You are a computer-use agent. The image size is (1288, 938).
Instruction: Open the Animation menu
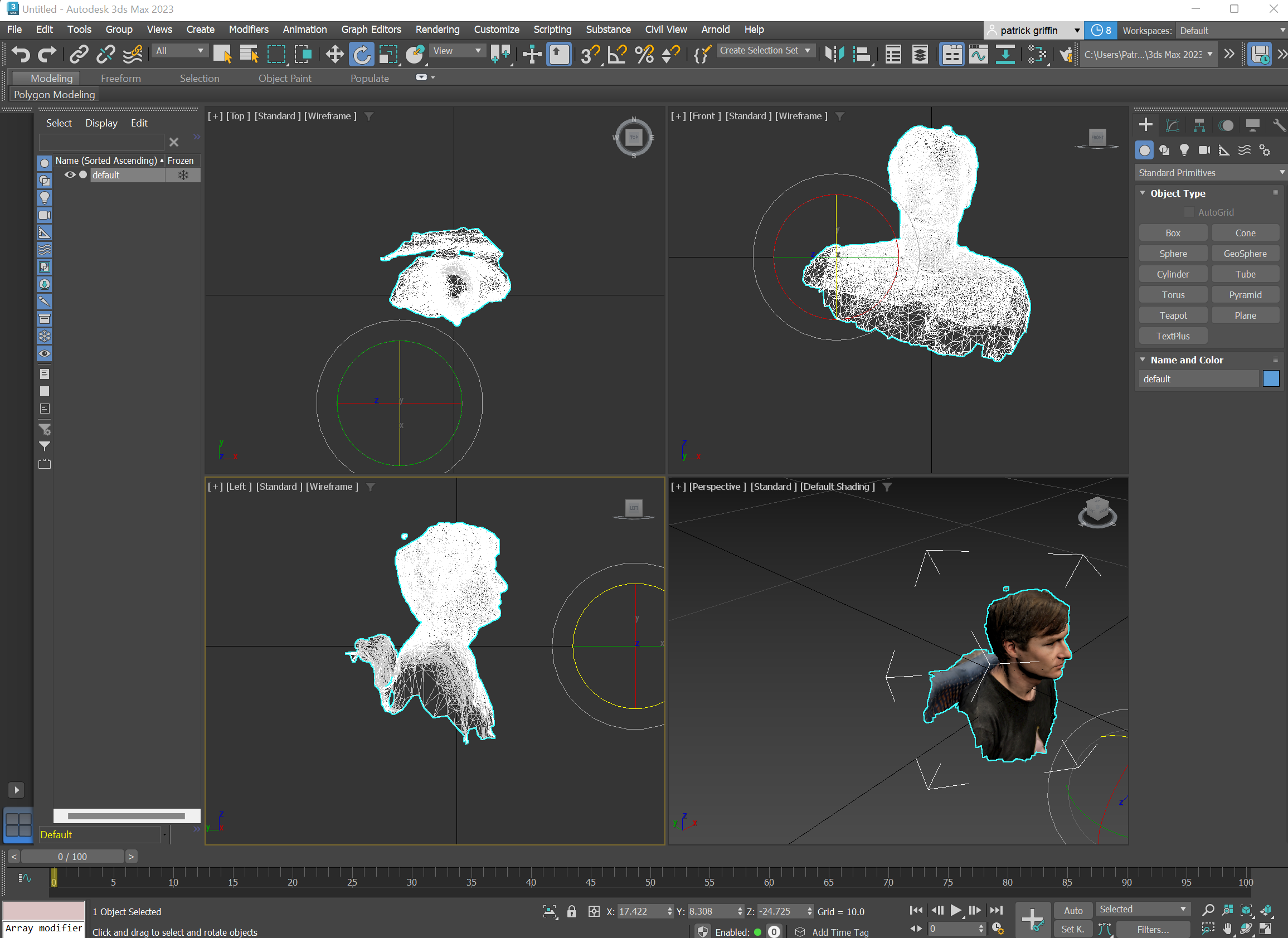tap(302, 29)
